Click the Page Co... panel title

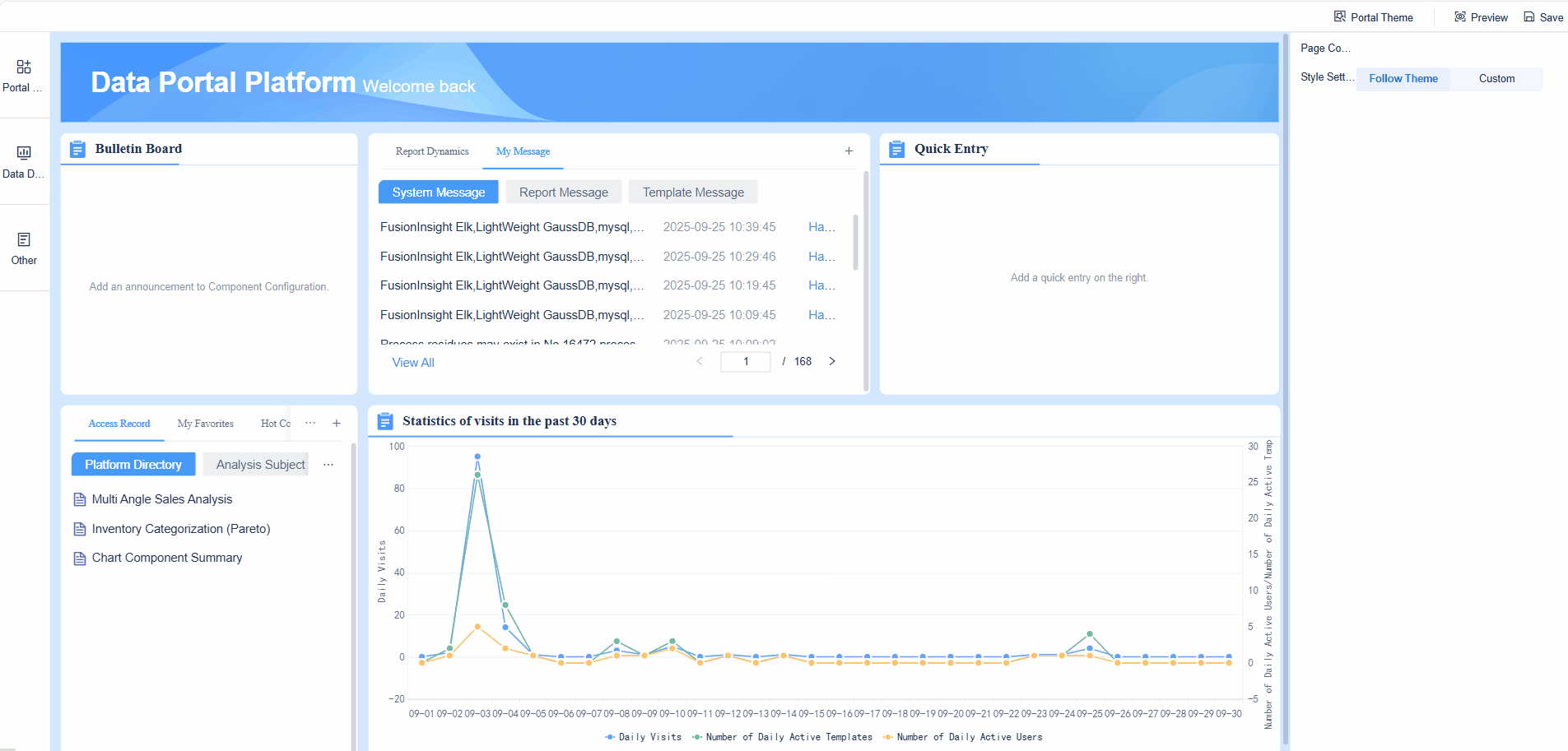click(1325, 48)
